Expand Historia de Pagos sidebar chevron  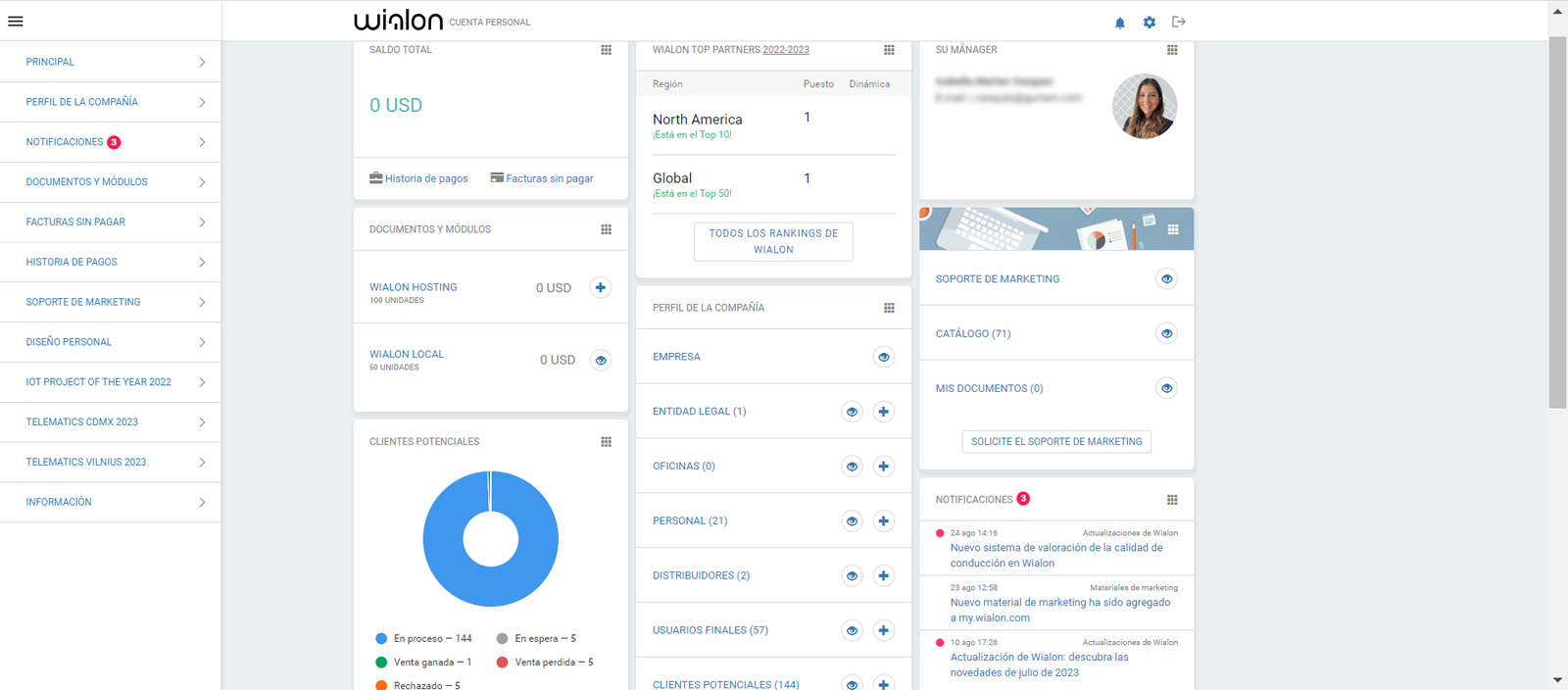pyautogui.click(x=202, y=262)
